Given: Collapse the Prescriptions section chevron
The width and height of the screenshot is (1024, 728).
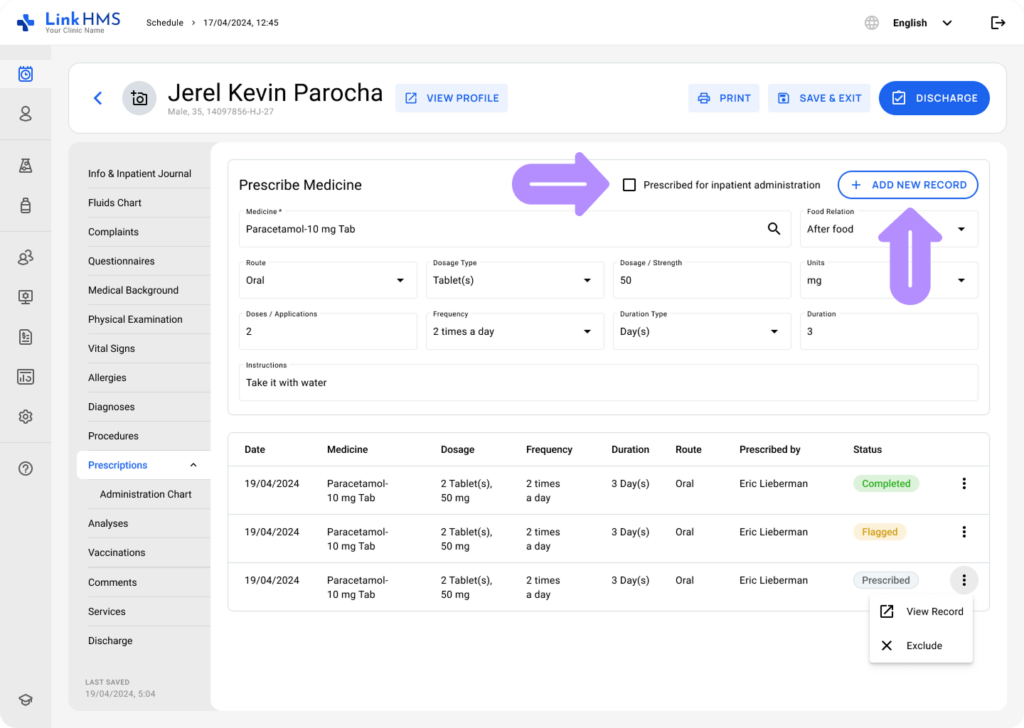Looking at the screenshot, I should pos(193,465).
